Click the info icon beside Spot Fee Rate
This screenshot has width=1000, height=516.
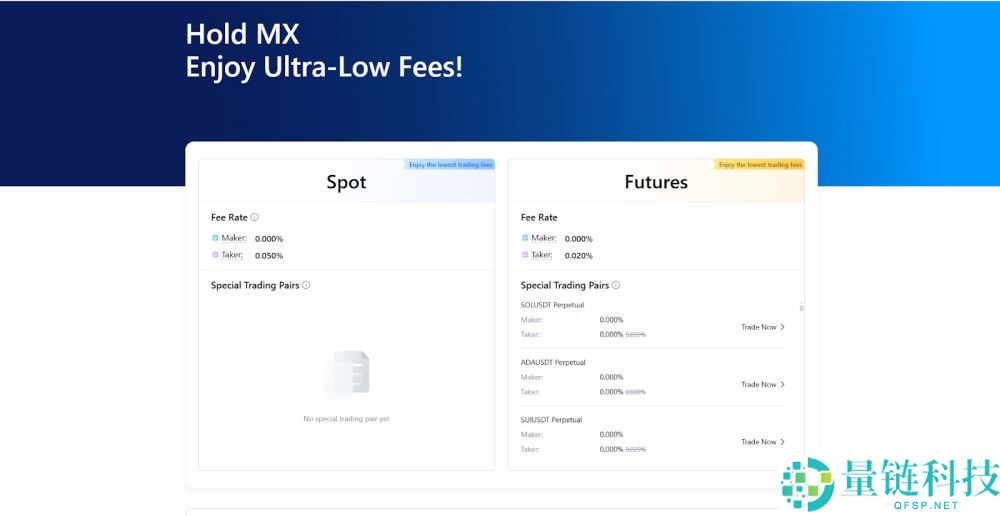tap(255, 217)
